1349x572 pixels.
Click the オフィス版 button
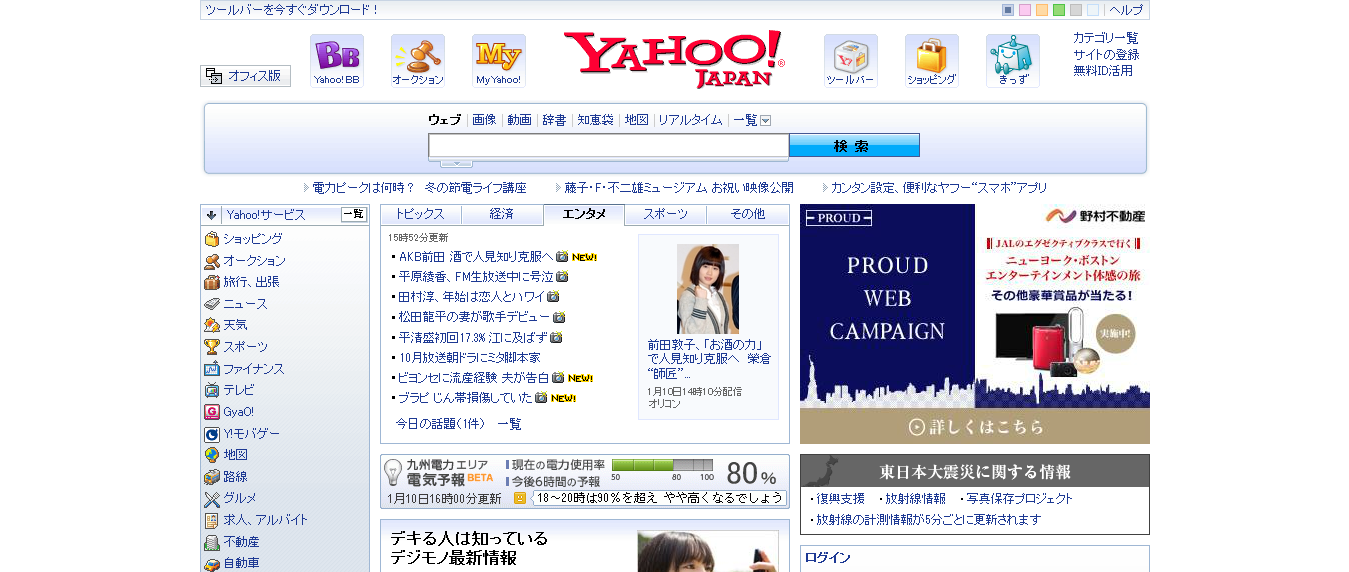245,76
